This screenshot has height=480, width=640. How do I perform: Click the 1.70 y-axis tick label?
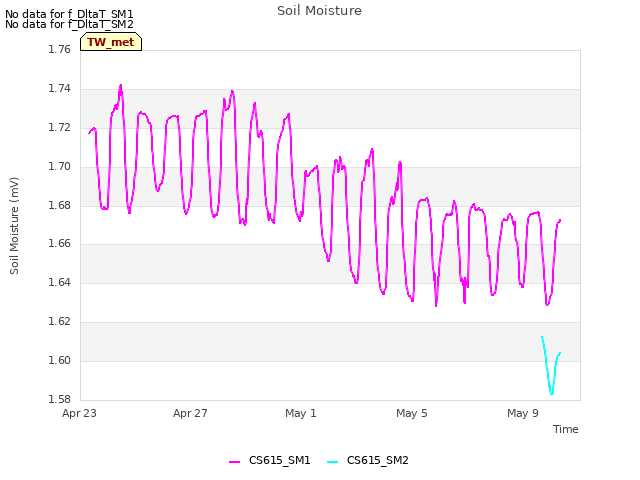point(60,167)
